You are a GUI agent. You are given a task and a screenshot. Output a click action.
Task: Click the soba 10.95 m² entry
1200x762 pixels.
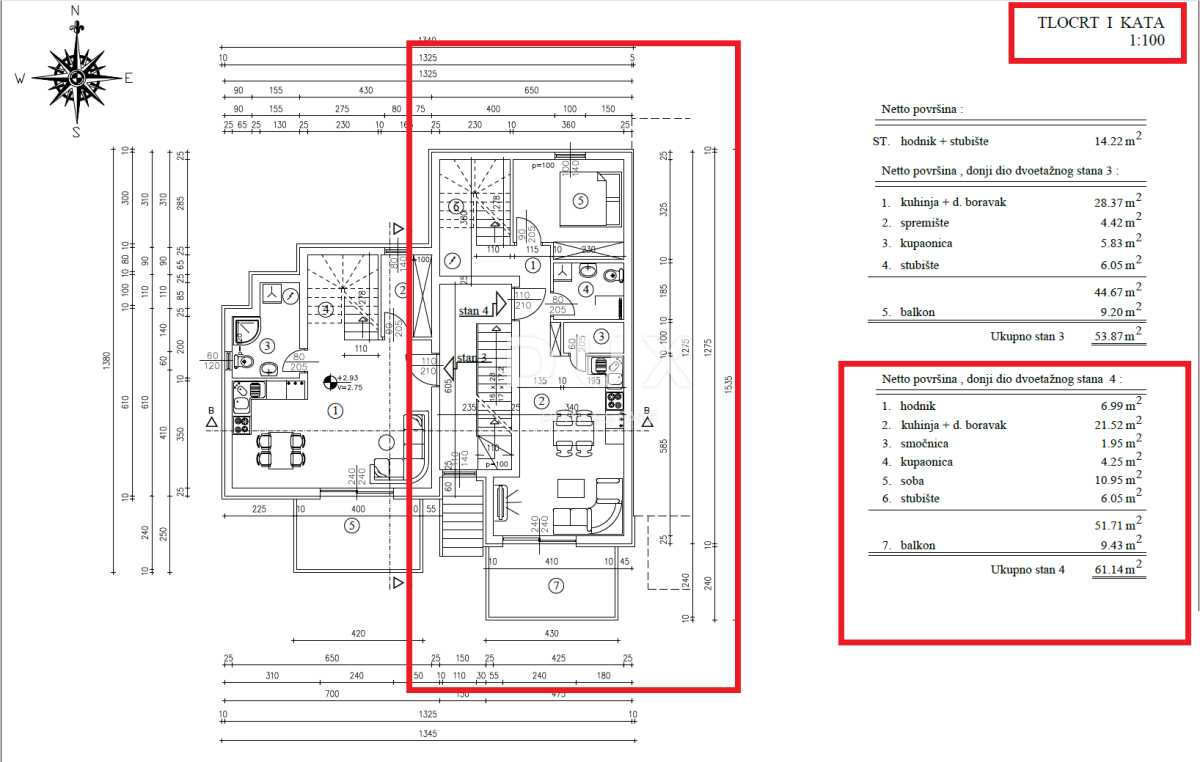(1010, 480)
